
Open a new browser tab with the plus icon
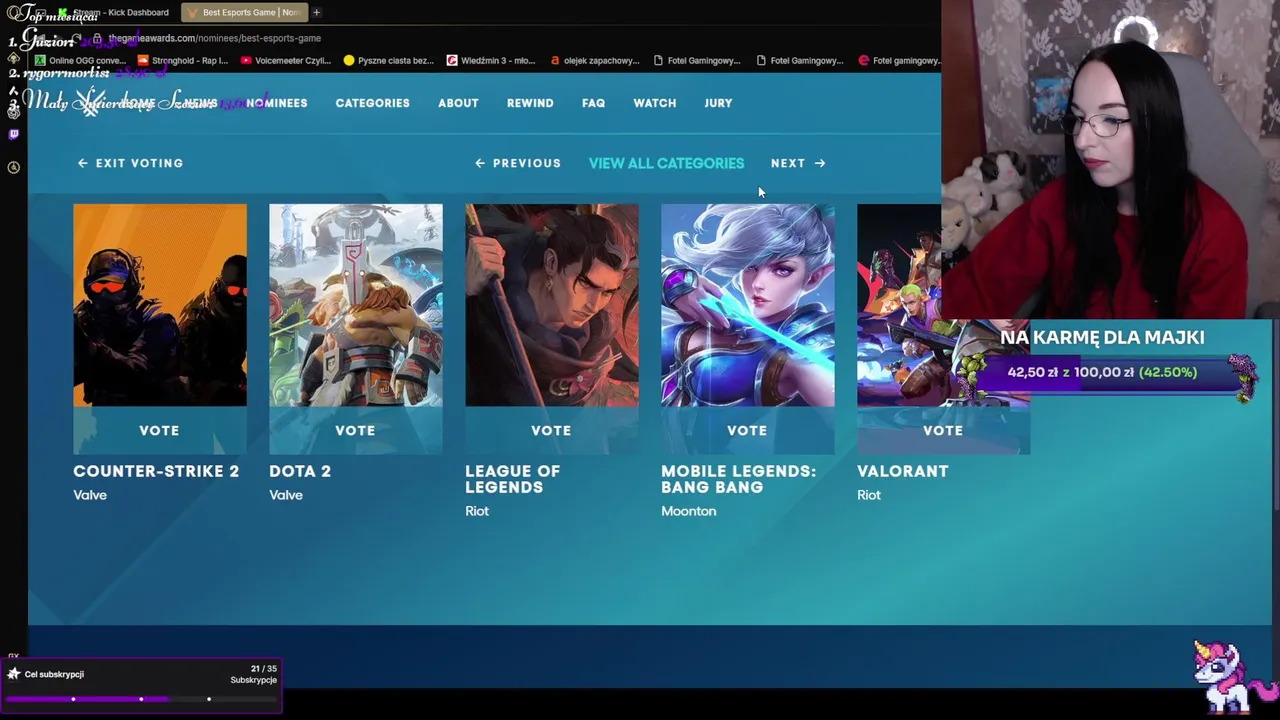[x=316, y=12]
